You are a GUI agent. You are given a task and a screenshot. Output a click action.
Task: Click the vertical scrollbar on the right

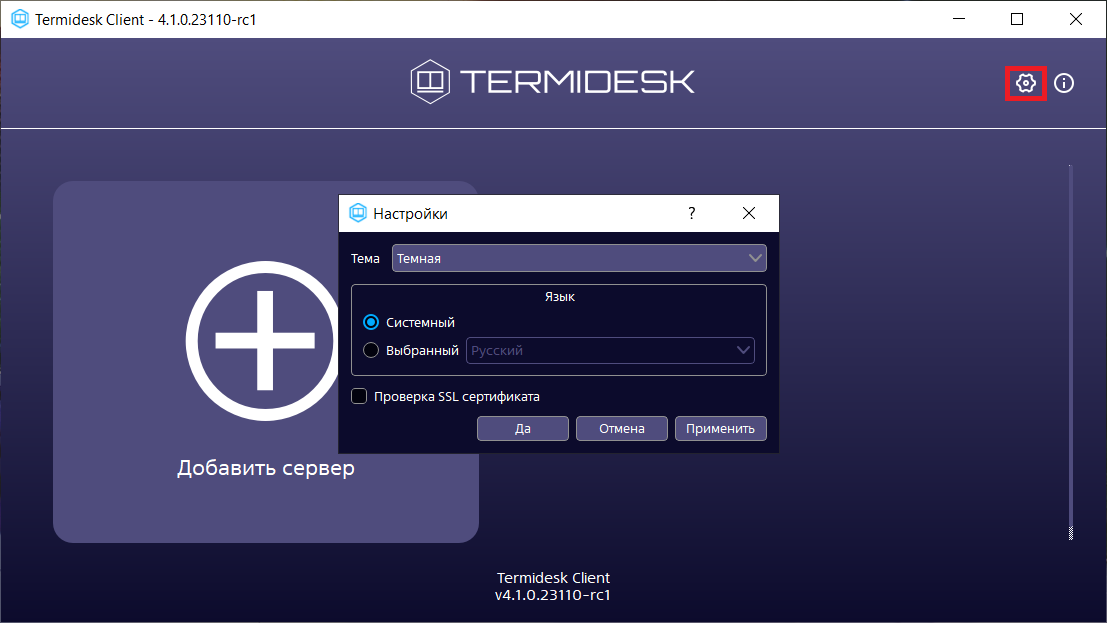coord(1070,350)
